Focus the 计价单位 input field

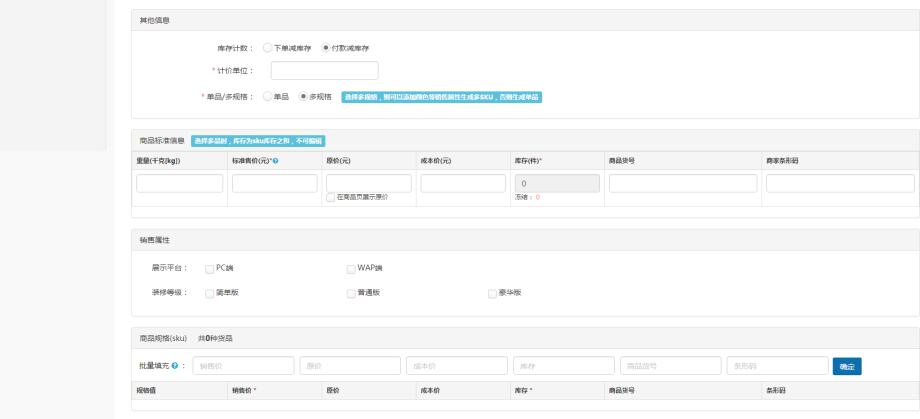(324, 71)
